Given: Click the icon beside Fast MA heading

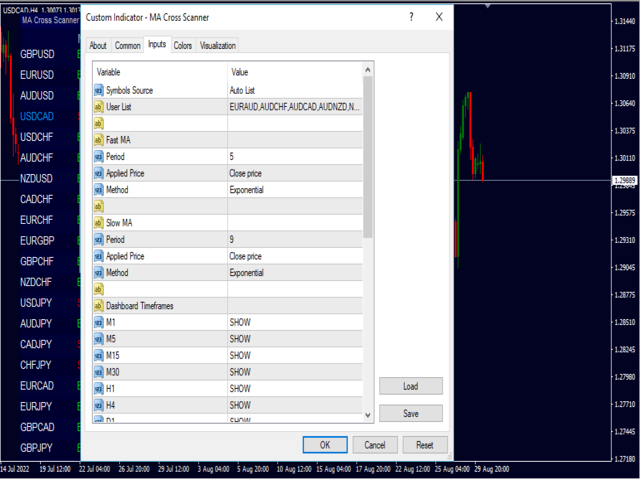Looking at the screenshot, I should [99, 140].
